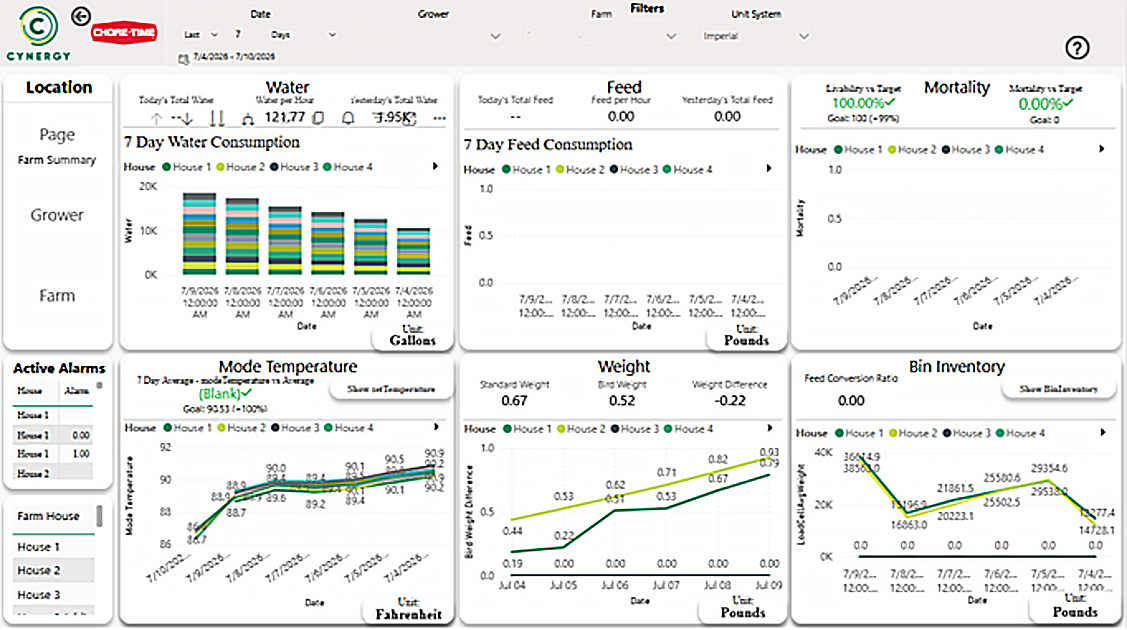Click the Standard Weight value 0.67
1127x630 pixels.
(x=514, y=401)
